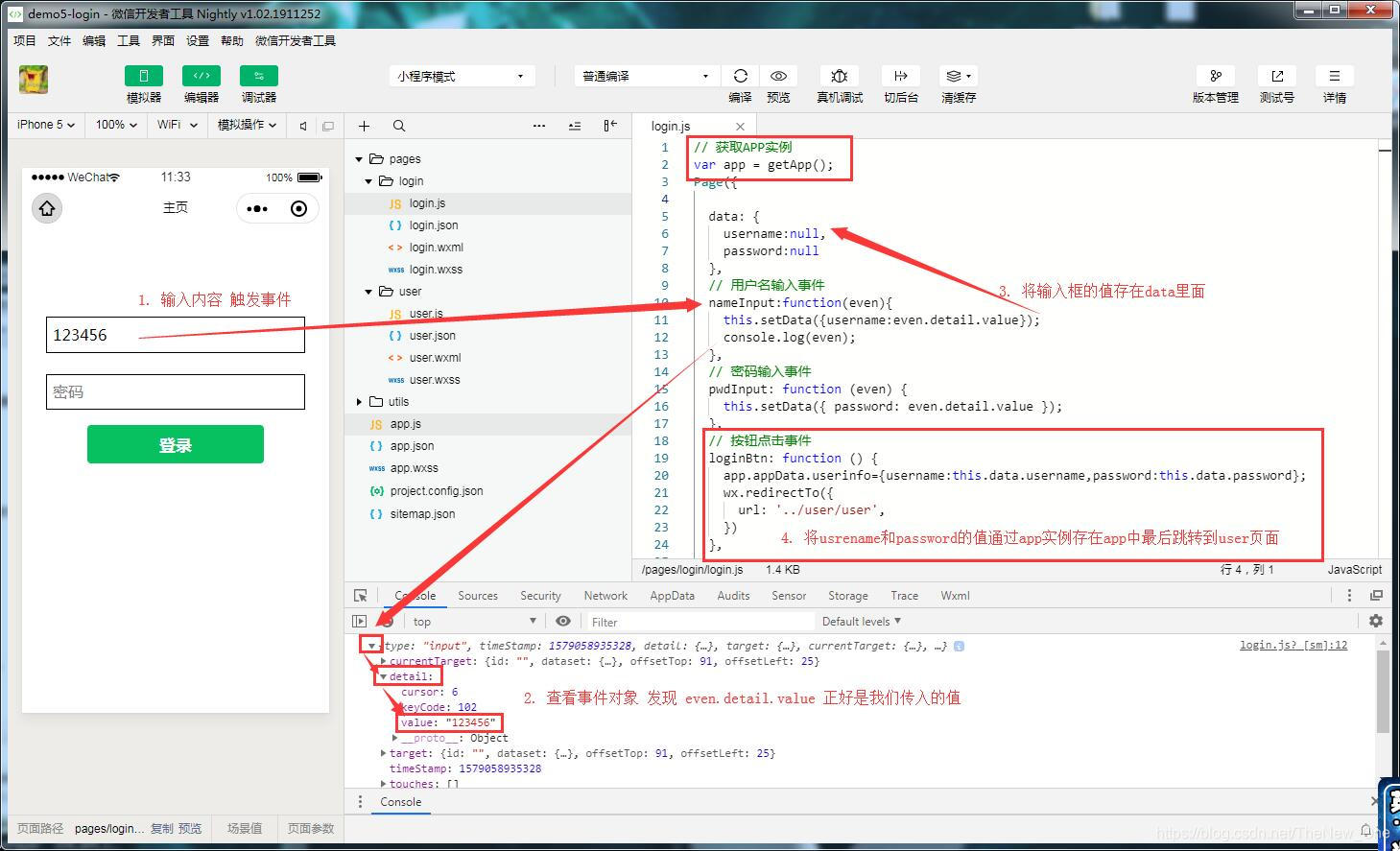
Task: Open the test account icon
Action: 1277,76
